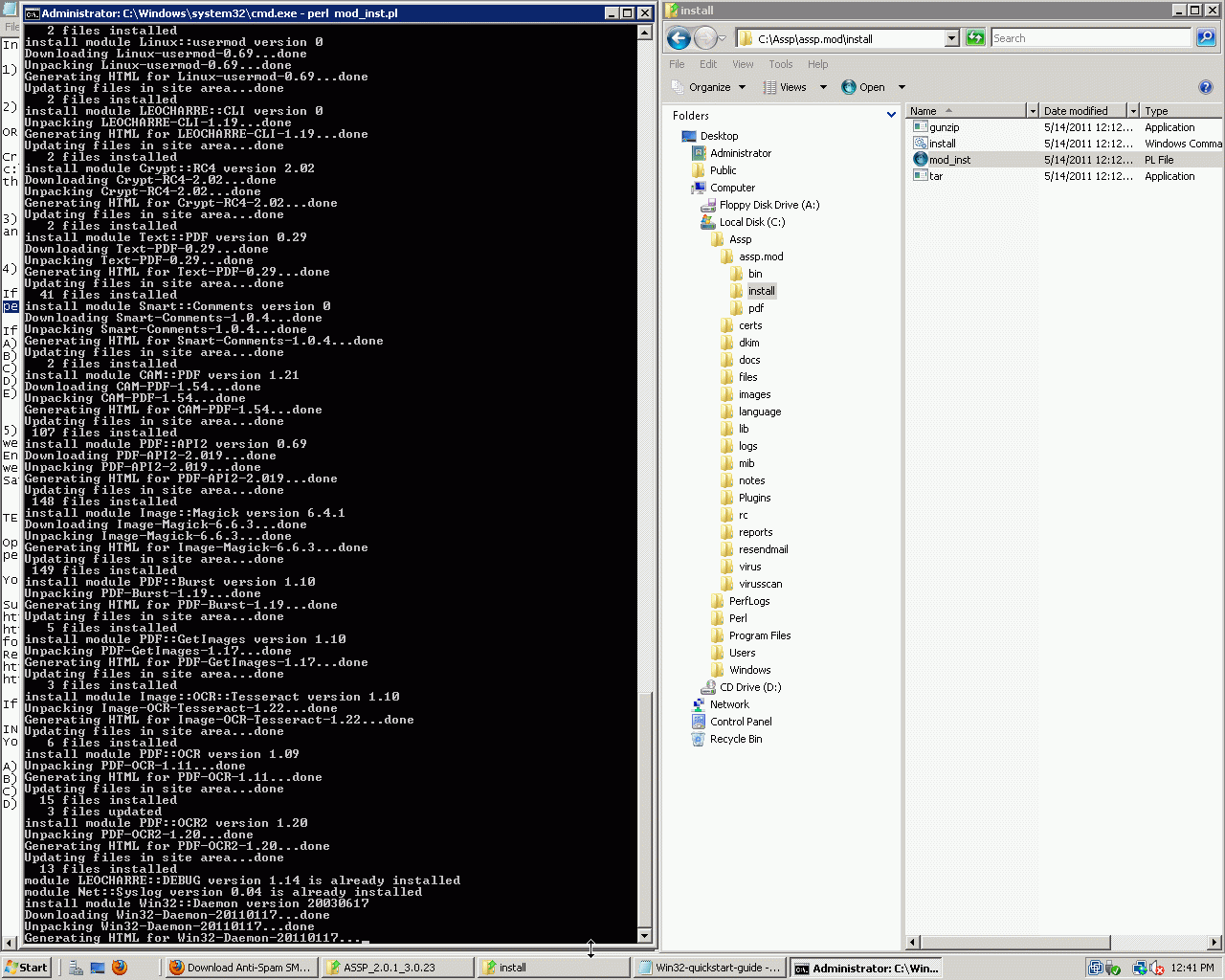Collapse the Folders pane chevron
Viewport: 1225px width, 980px height.
tap(891, 115)
